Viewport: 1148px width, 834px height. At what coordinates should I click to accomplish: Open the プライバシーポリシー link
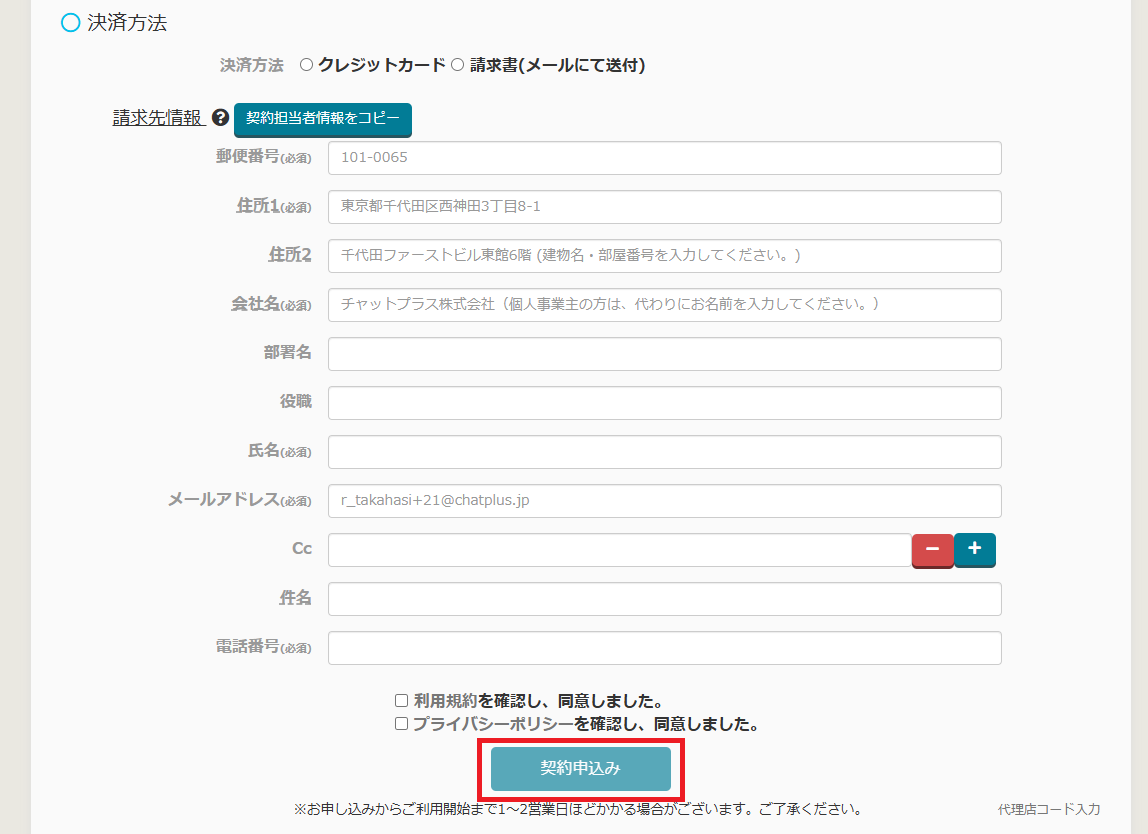(x=492, y=724)
